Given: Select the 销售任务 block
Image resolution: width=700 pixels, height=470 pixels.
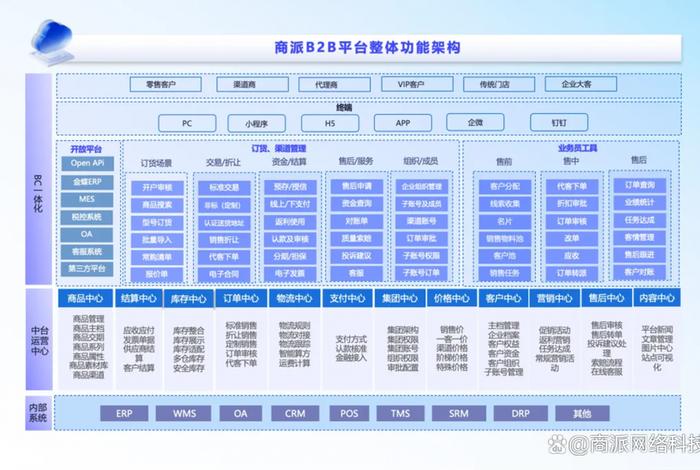Looking at the screenshot, I should (505, 274).
